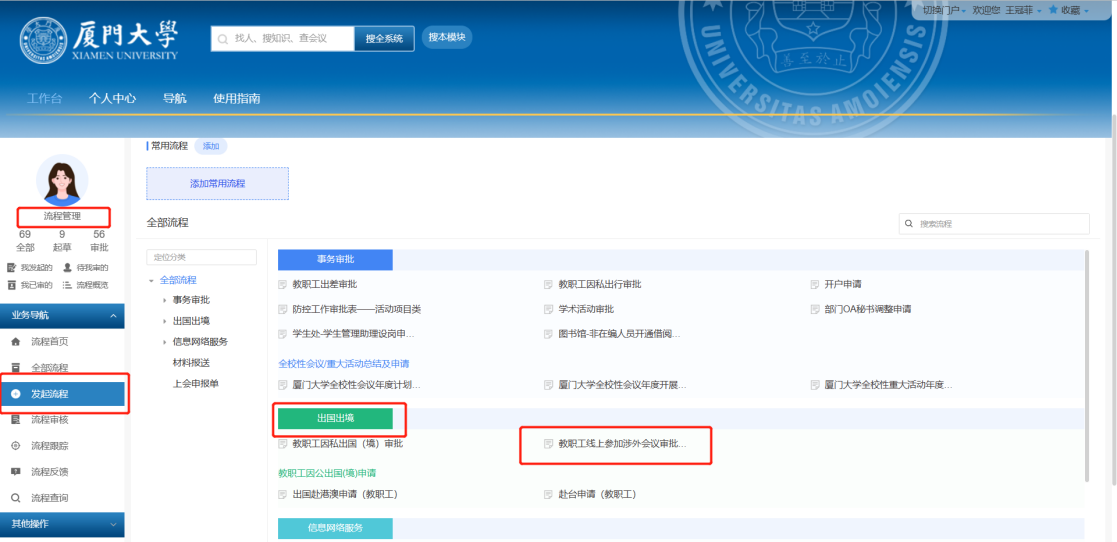Expand the 信息网络服务 tree node
This screenshot has height=542, width=1117.
[165, 342]
